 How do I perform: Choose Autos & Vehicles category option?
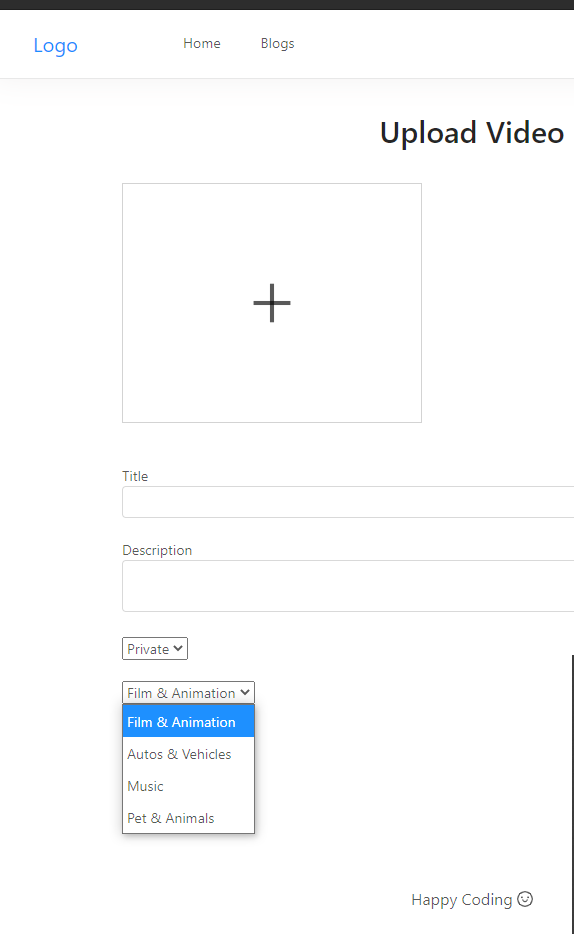coord(188,754)
